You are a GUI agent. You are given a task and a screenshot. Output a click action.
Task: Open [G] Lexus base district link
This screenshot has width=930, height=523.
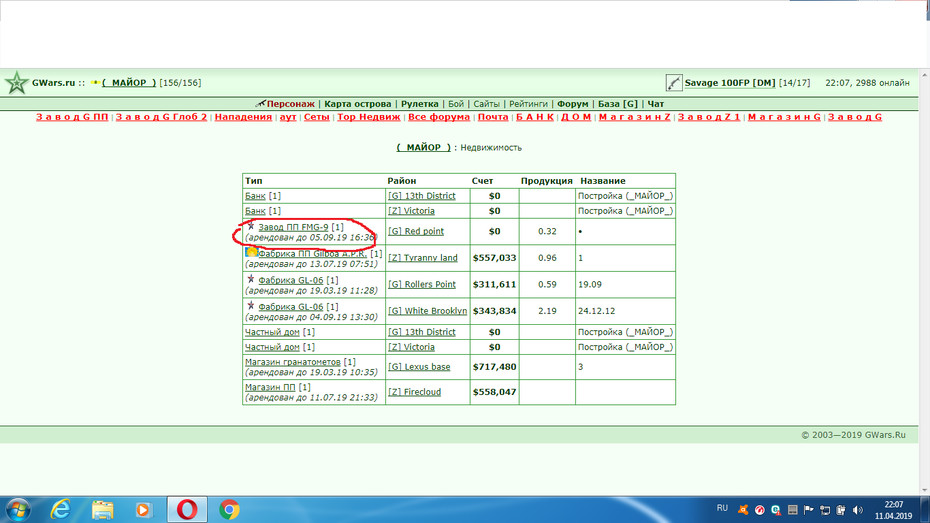coord(419,367)
